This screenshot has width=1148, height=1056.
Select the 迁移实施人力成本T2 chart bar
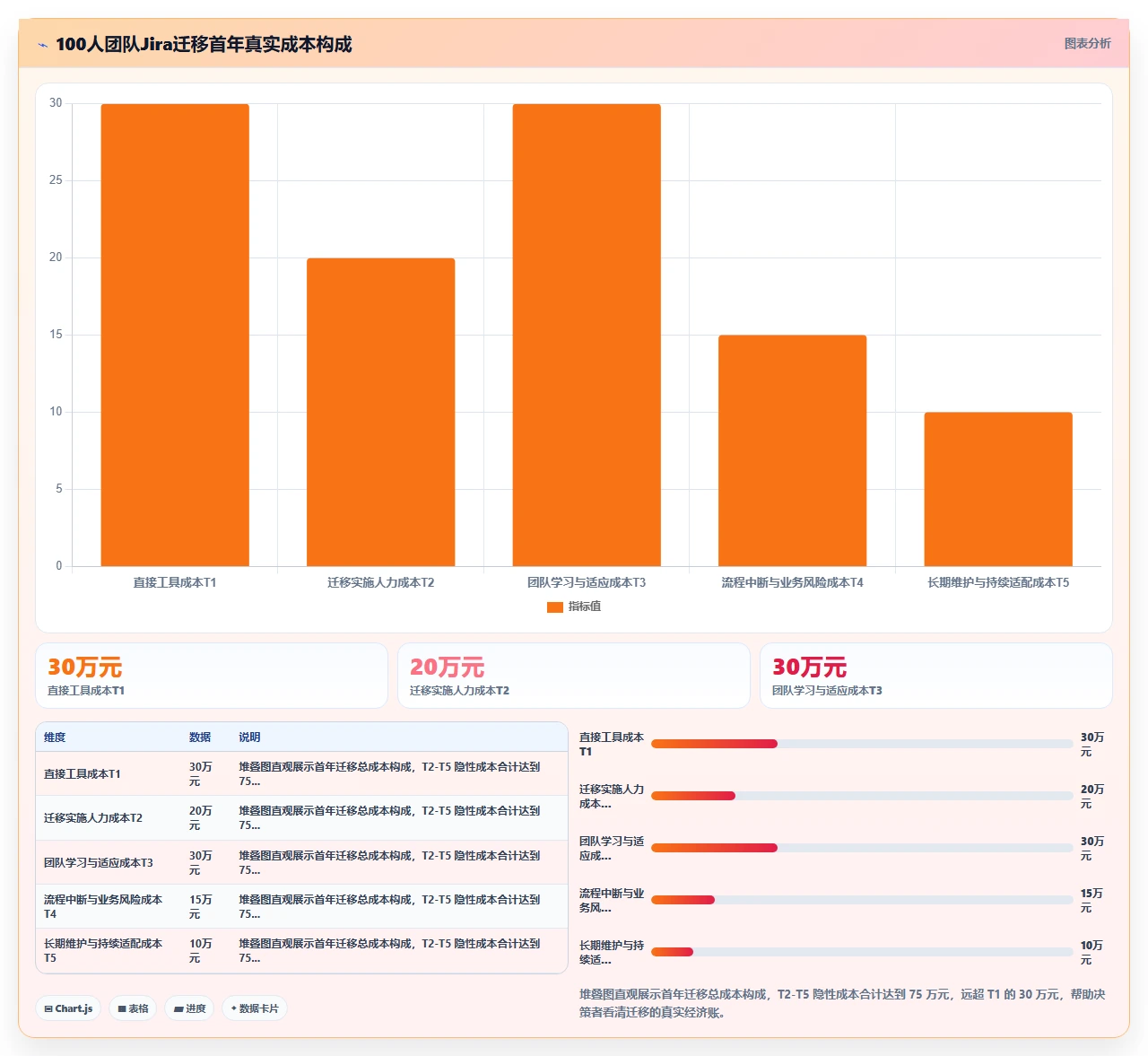[381, 412]
